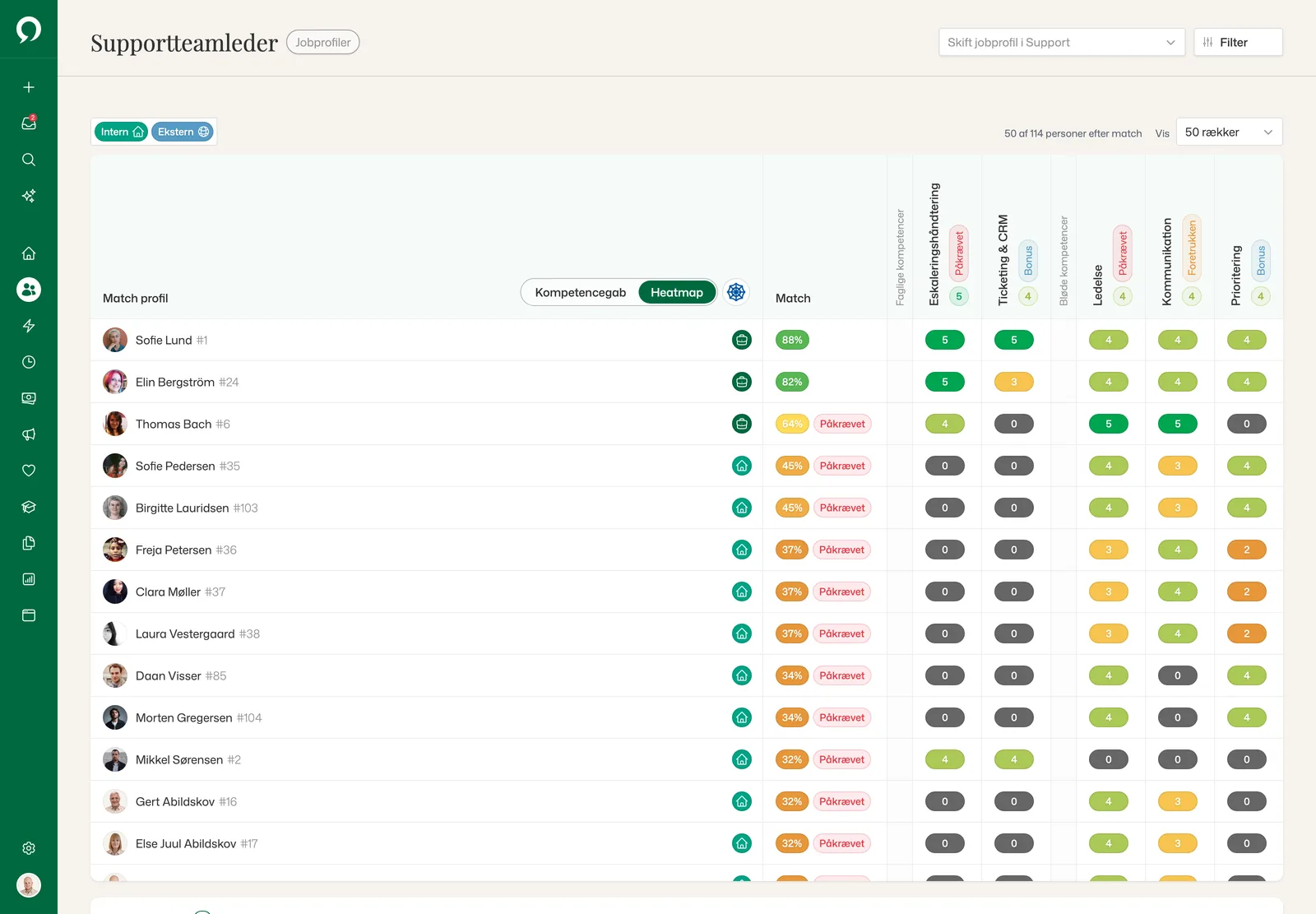Click the Eskaleringshåndtering column header
Image resolution: width=1316 pixels, height=914 pixels.
coord(934,244)
